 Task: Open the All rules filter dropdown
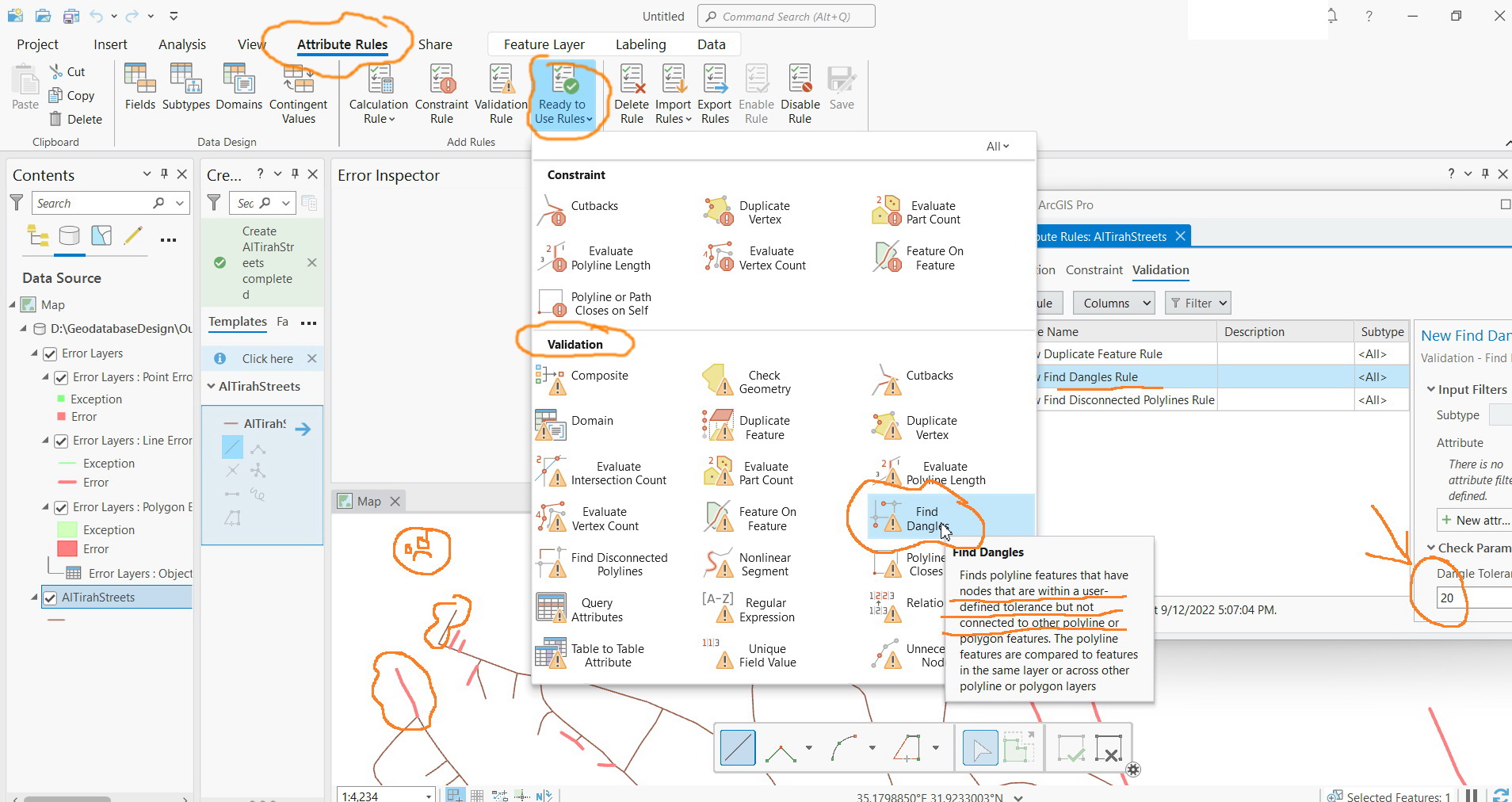(996, 146)
